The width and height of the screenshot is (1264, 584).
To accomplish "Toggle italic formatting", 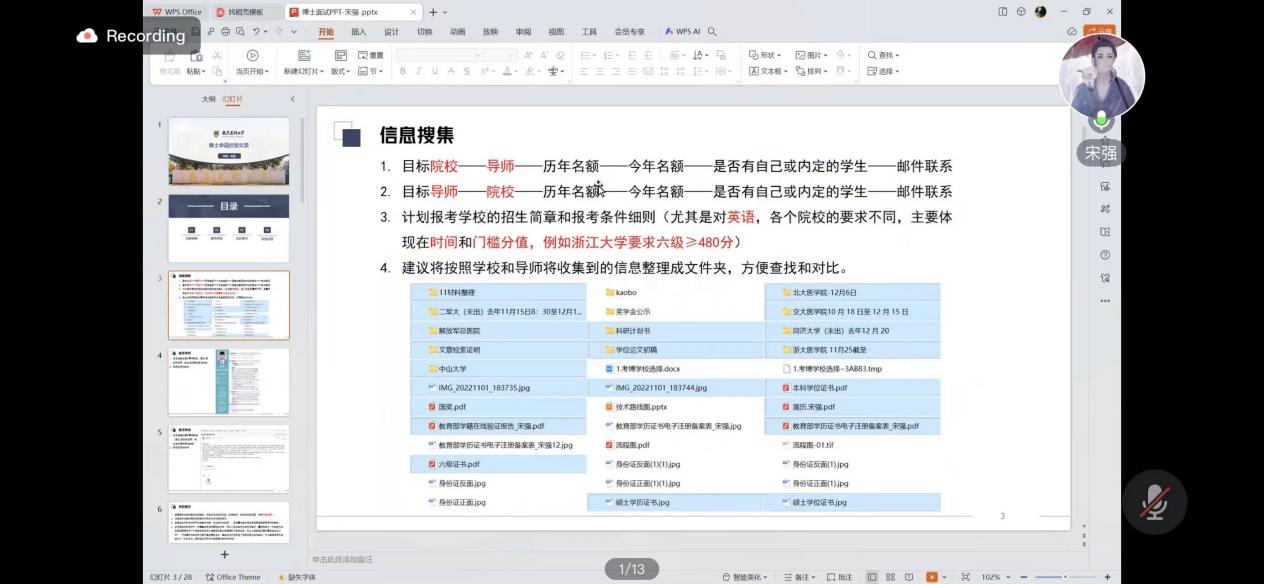I will [x=419, y=71].
